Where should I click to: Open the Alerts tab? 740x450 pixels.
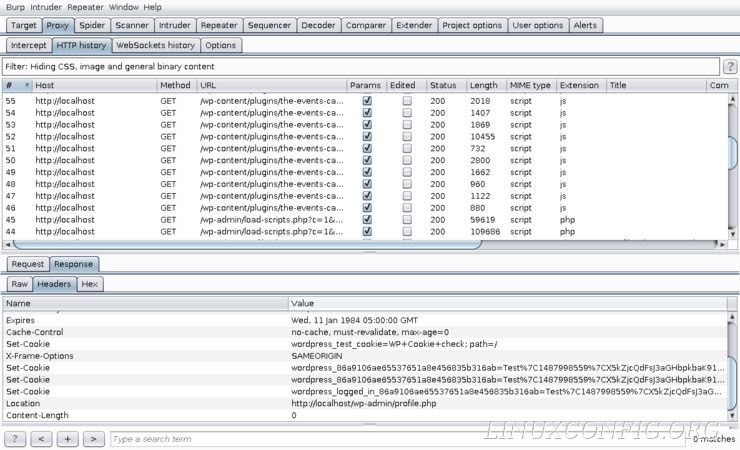pyautogui.click(x=585, y=25)
